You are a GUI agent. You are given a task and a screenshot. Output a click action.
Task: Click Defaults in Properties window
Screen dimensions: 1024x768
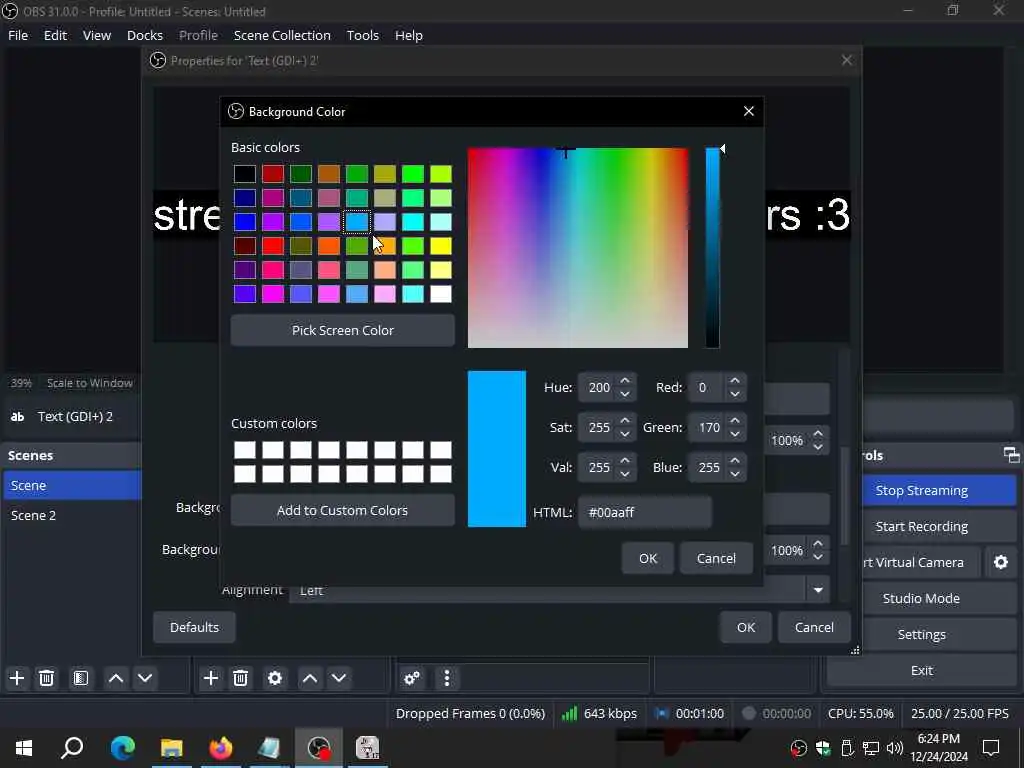coord(195,627)
